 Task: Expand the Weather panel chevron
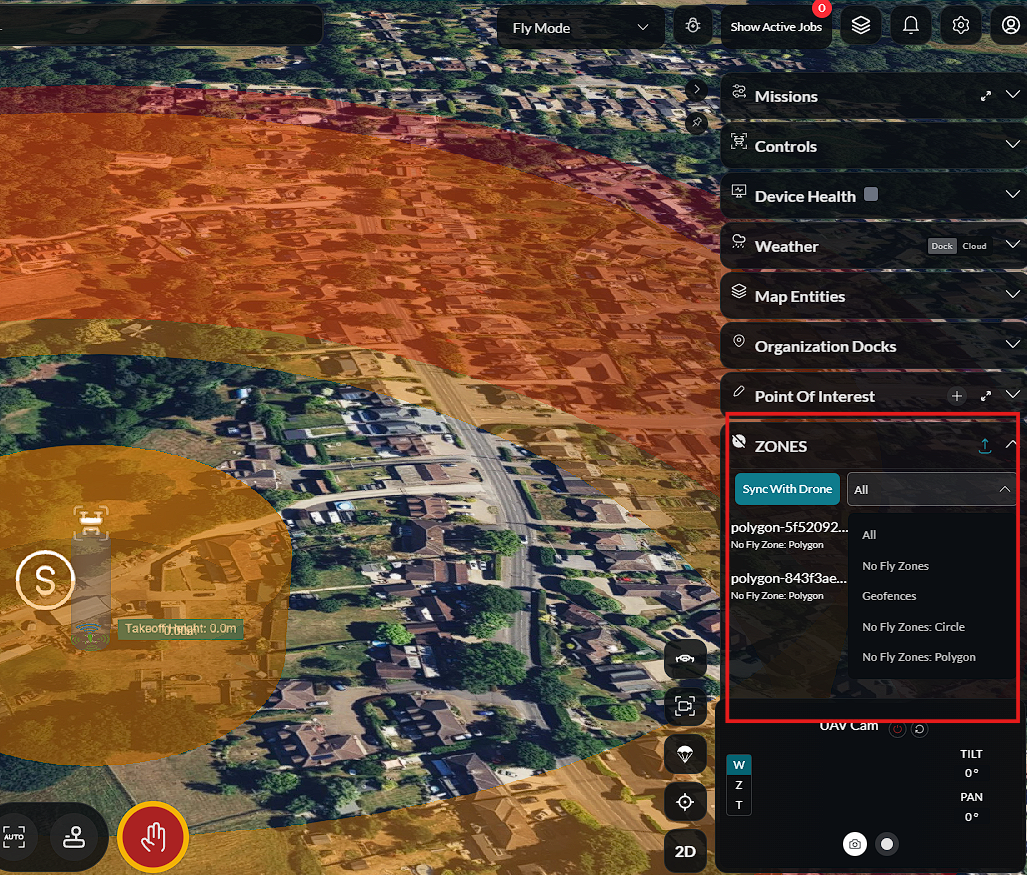[1013, 244]
